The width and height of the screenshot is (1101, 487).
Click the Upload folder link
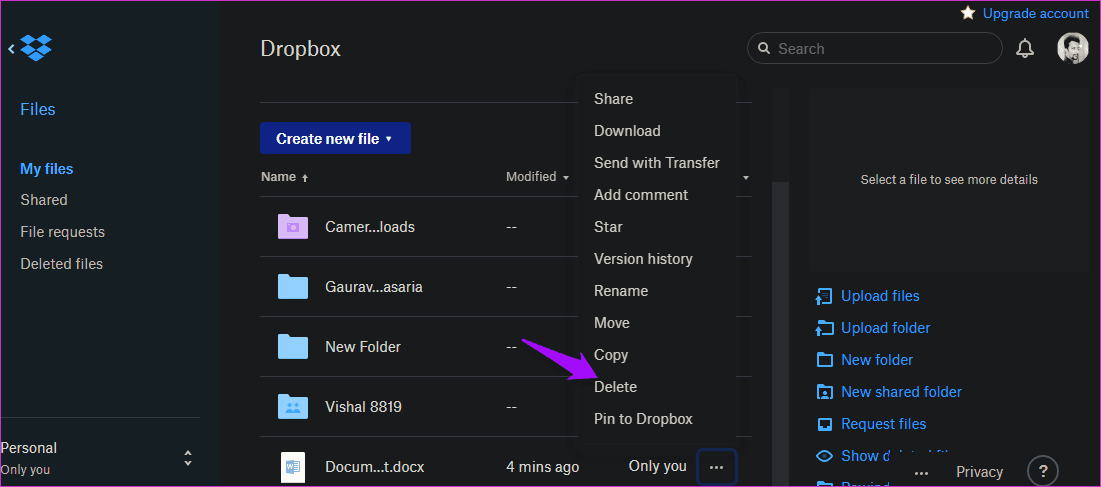click(x=885, y=328)
